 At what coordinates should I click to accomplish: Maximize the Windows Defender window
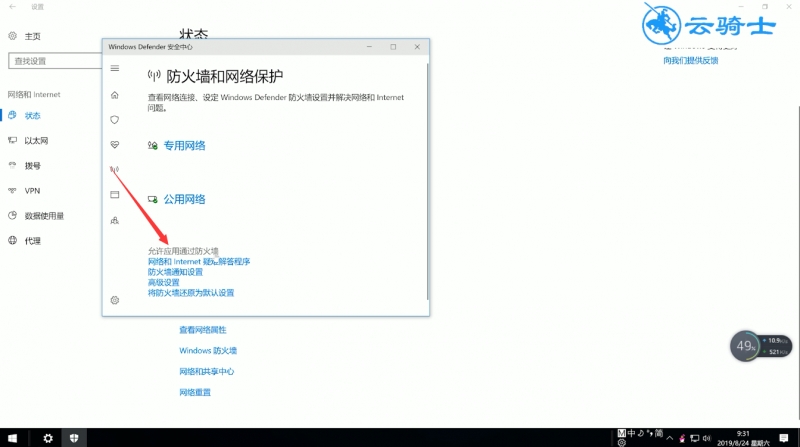pyautogui.click(x=393, y=47)
